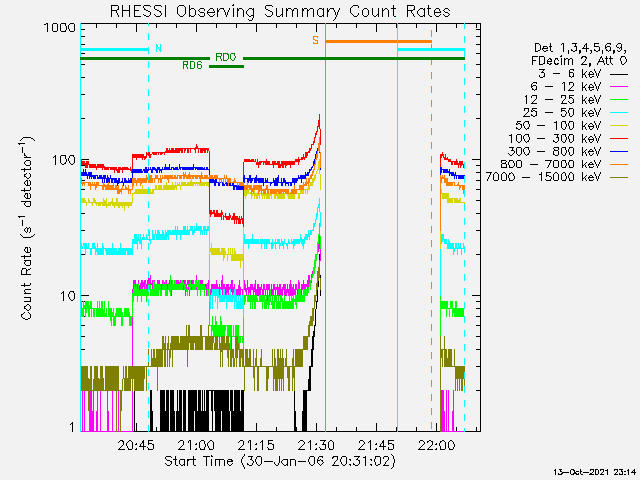This screenshot has width=640, height=480.
Task: Click the yellow legend line for 50-100 keV
Action: 619,126
